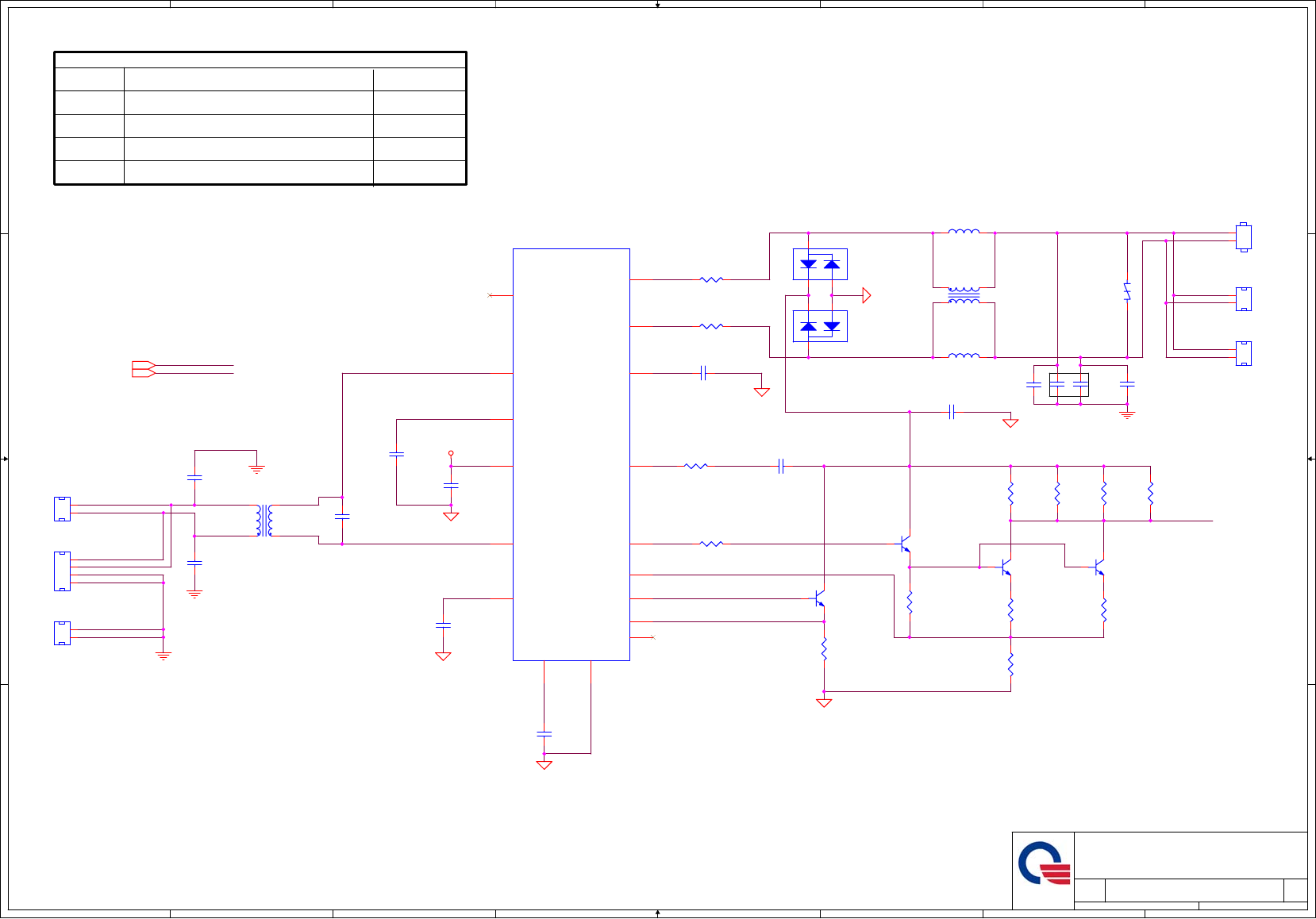Select the lower dual-diode package box
Screen dimensions: 1316x919
click(x=820, y=326)
